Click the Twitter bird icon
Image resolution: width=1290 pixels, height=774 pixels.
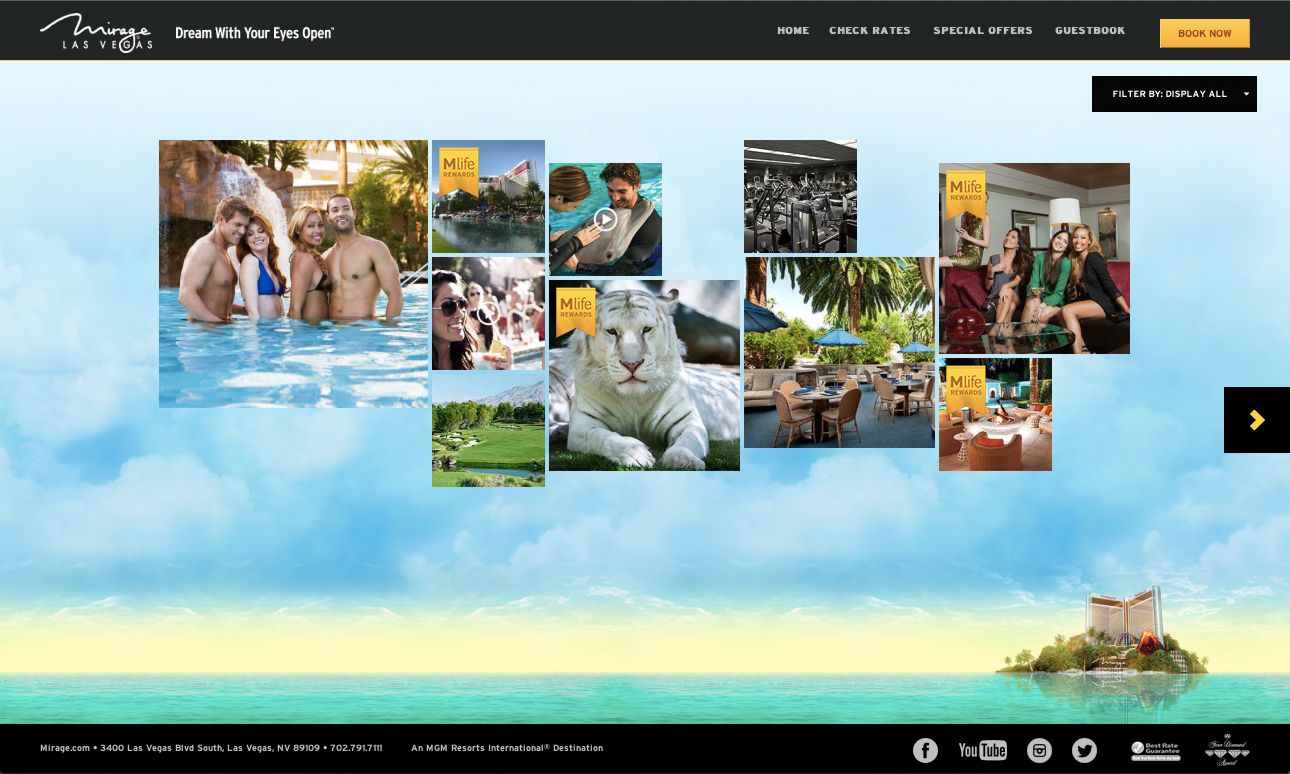point(1084,750)
